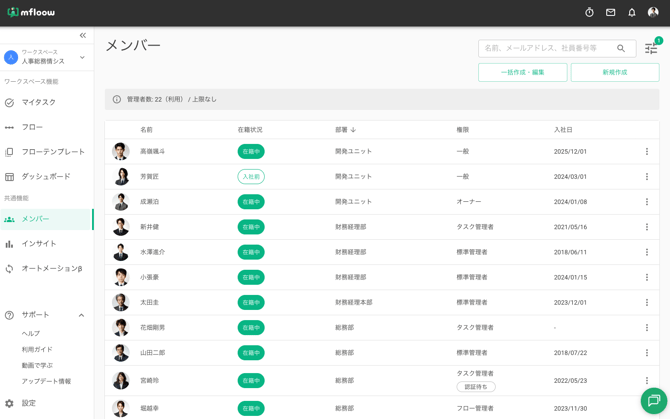Open the notifications bell
670x419 pixels.
coord(632,12)
